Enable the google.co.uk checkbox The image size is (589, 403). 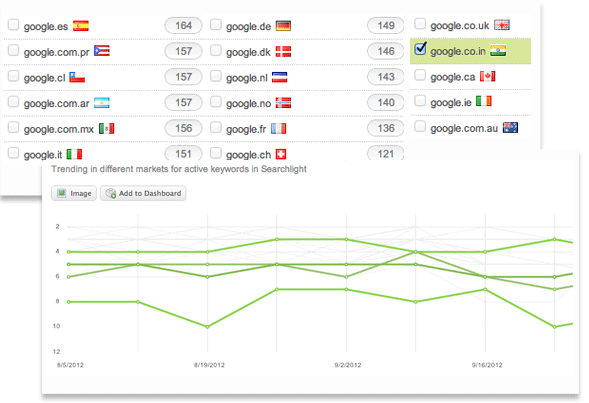[x=420, y=24]
